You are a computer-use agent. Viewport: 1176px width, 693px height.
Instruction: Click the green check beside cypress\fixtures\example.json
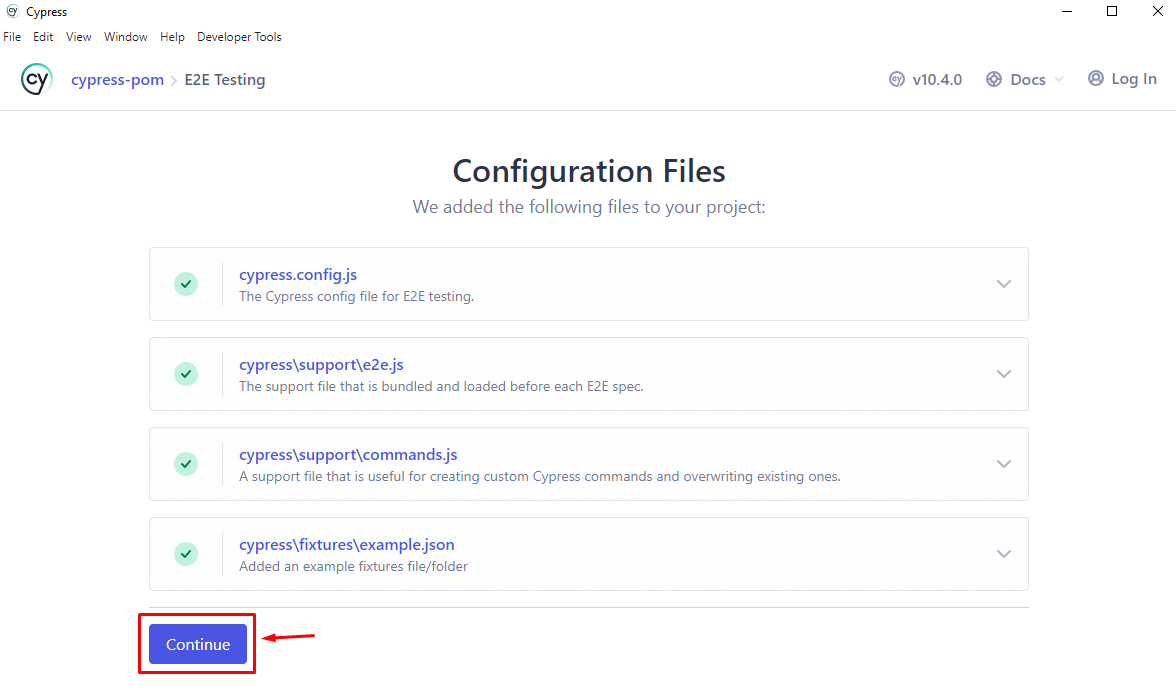point(186,554)
